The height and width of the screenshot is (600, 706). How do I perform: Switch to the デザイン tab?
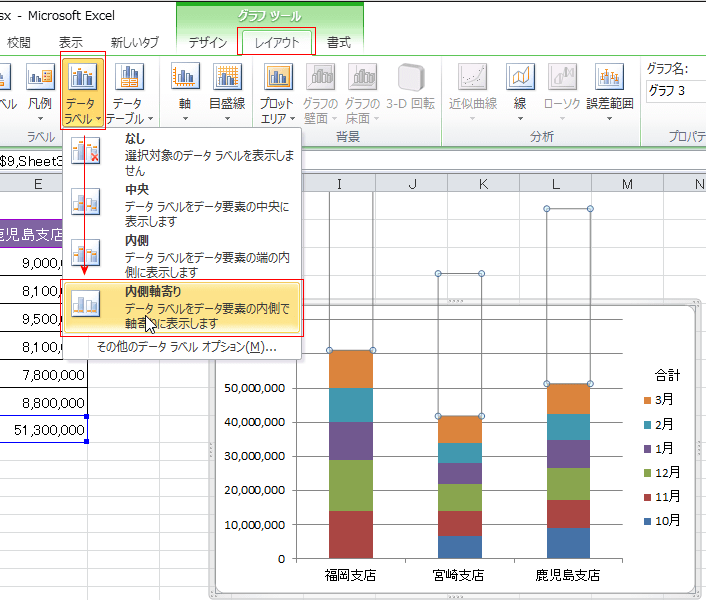tap(208, 42)
